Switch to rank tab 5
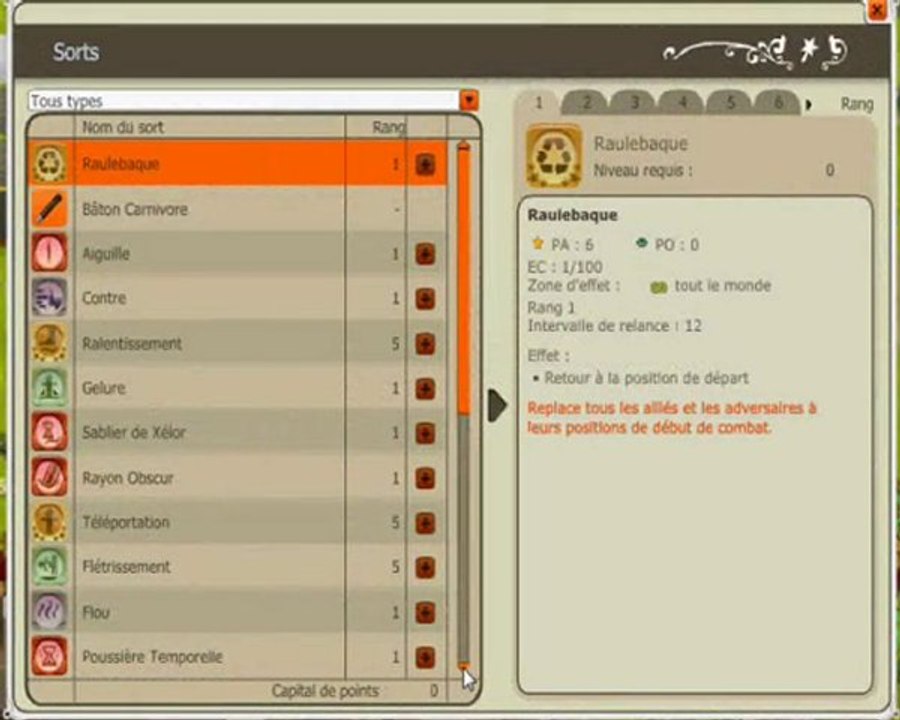This screenshot has width=900, height=720. click(730, 103)
